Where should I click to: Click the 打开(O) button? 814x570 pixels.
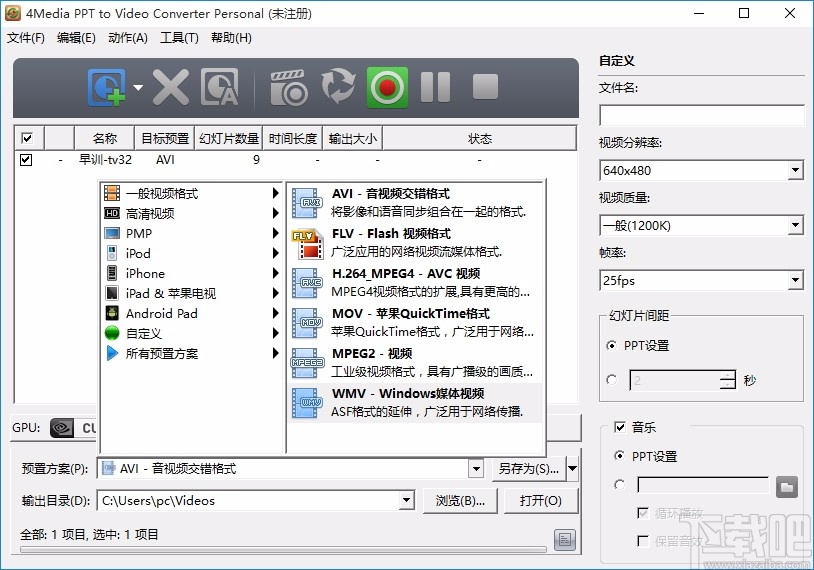coord(540,501)
